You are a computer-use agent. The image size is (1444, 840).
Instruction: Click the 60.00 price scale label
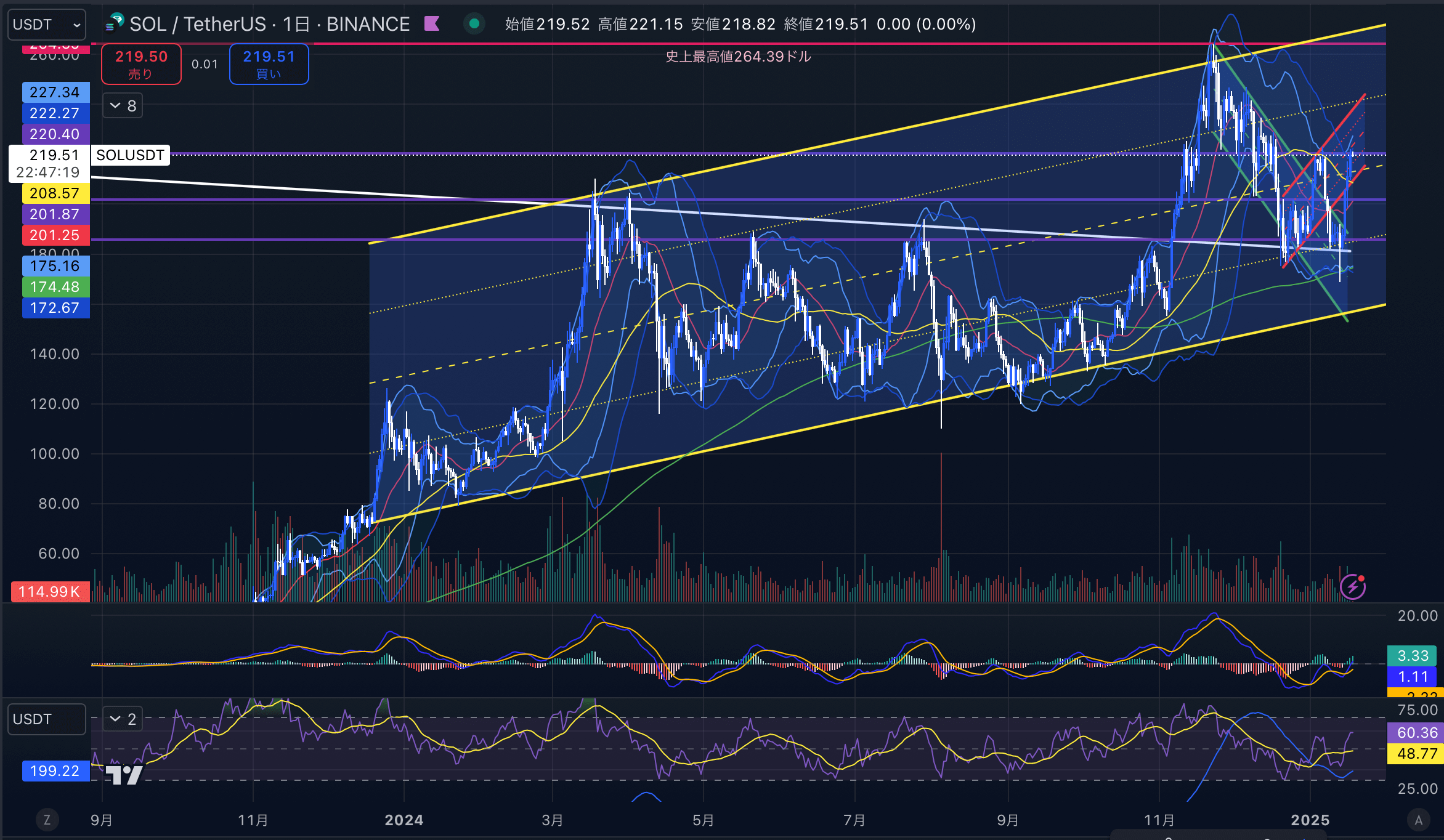(x=59, y=554)
